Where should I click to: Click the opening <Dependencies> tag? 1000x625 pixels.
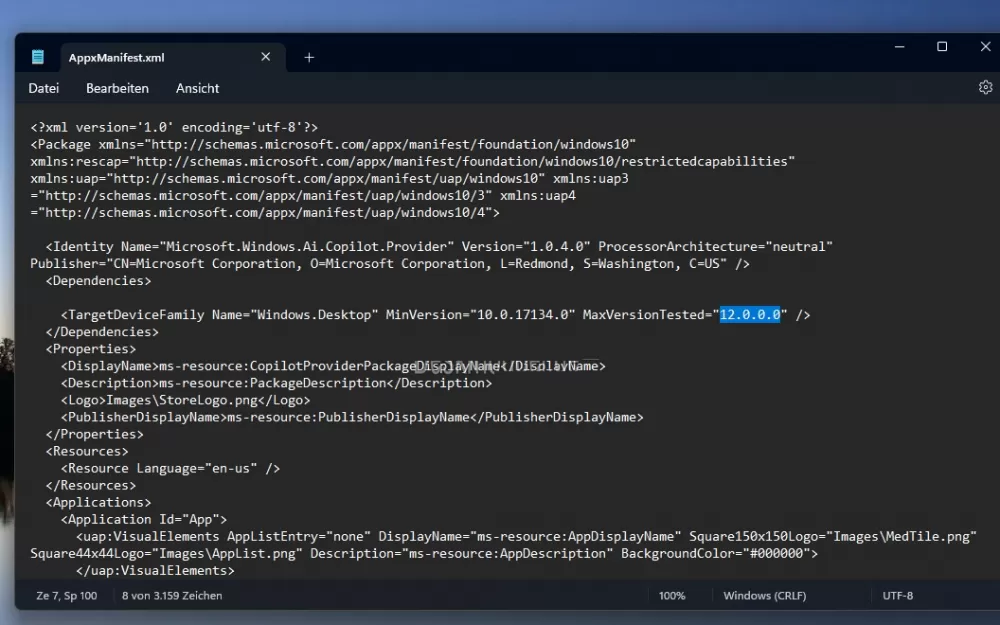point(98,281)
